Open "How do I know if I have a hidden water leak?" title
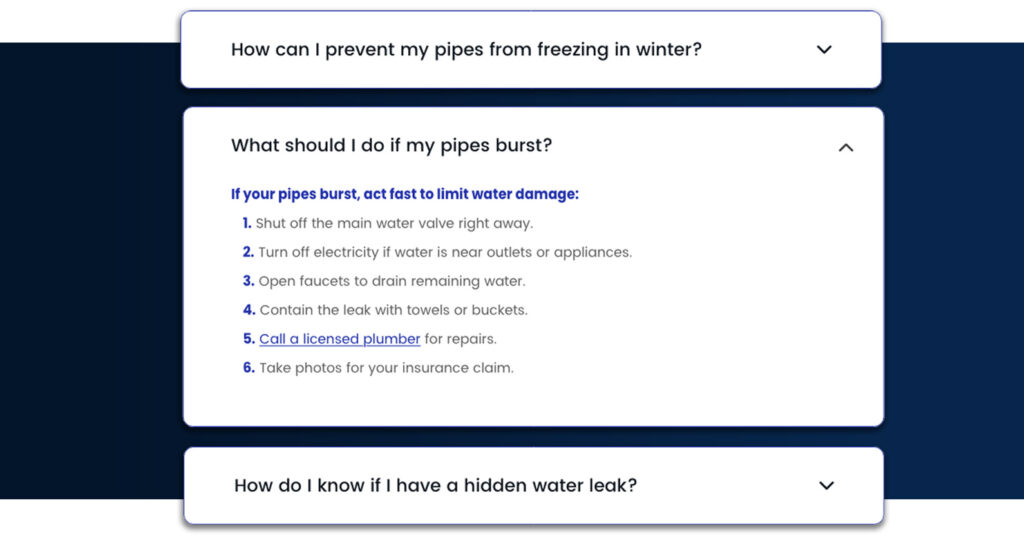1024x538 pixels. click(x=435, y=486)
